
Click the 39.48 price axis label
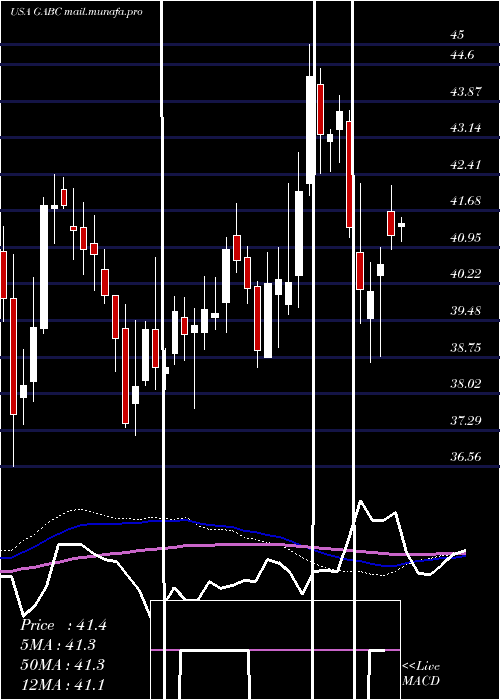pyautogui.click(x=466, y=310)
